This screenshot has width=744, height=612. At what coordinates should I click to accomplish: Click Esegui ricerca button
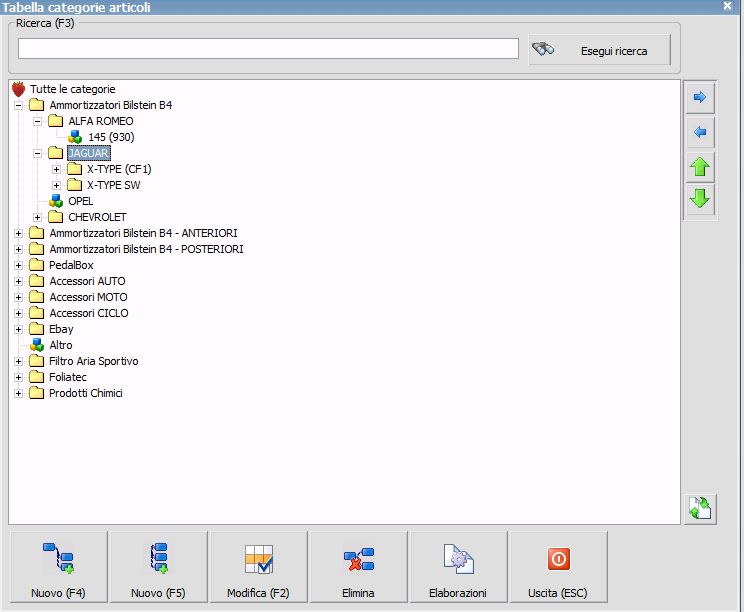pyautogui.click(x=599, y=50)
